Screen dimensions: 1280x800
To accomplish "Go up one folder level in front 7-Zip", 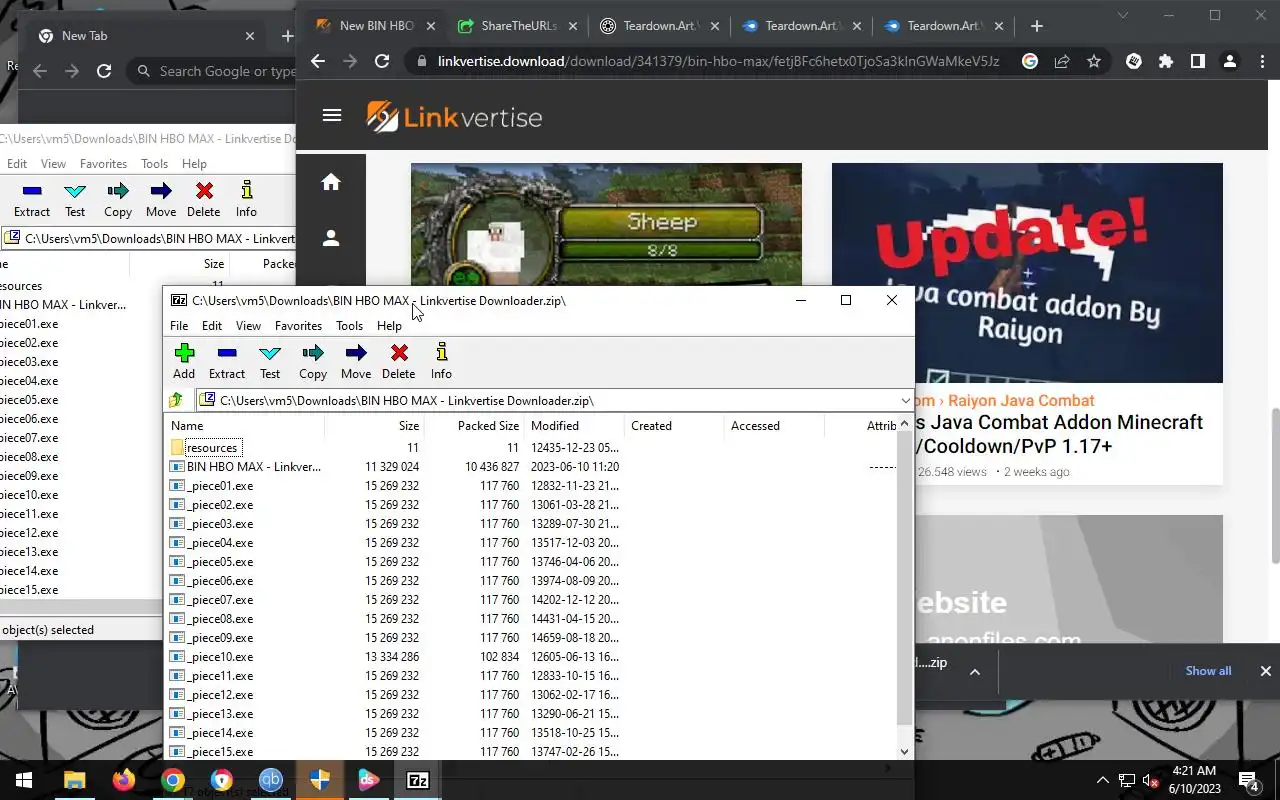I will point(177,400).
